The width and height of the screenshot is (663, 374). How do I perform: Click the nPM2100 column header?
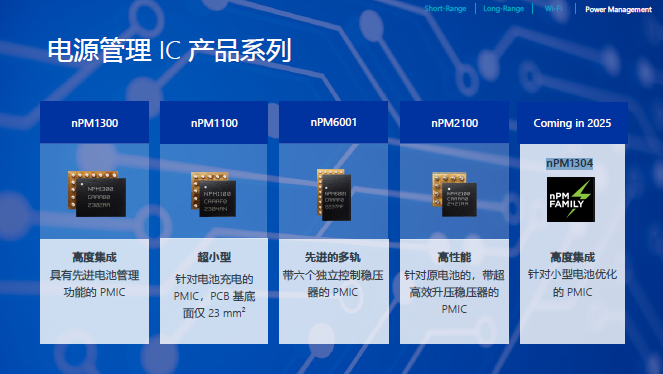point(455,123)
